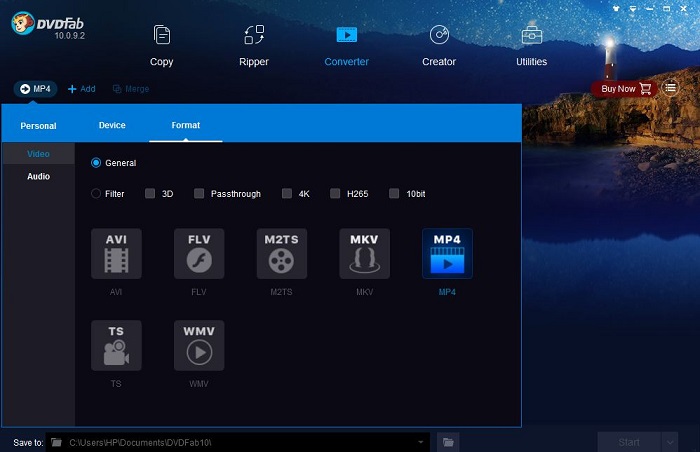This screenshot has width=700, height=452.
Task: Click Buy Now button
Action: (625, 89)
